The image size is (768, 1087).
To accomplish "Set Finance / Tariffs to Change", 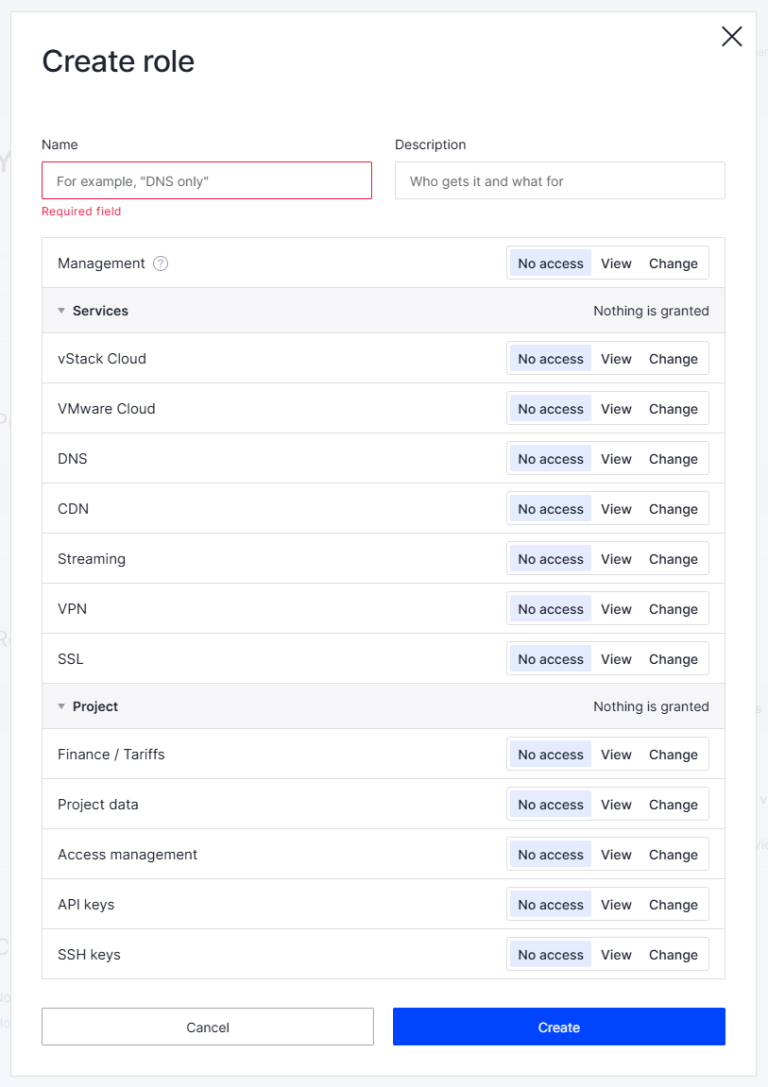I will pyautogui.click(x=673, y=754).
